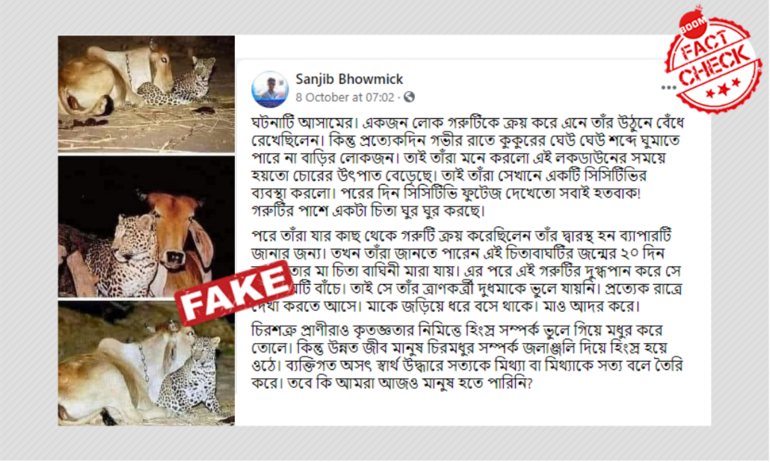Click the second paragraph of the Bengali post
The width and height of the screenshot is (770, 462).
point(467,271)
